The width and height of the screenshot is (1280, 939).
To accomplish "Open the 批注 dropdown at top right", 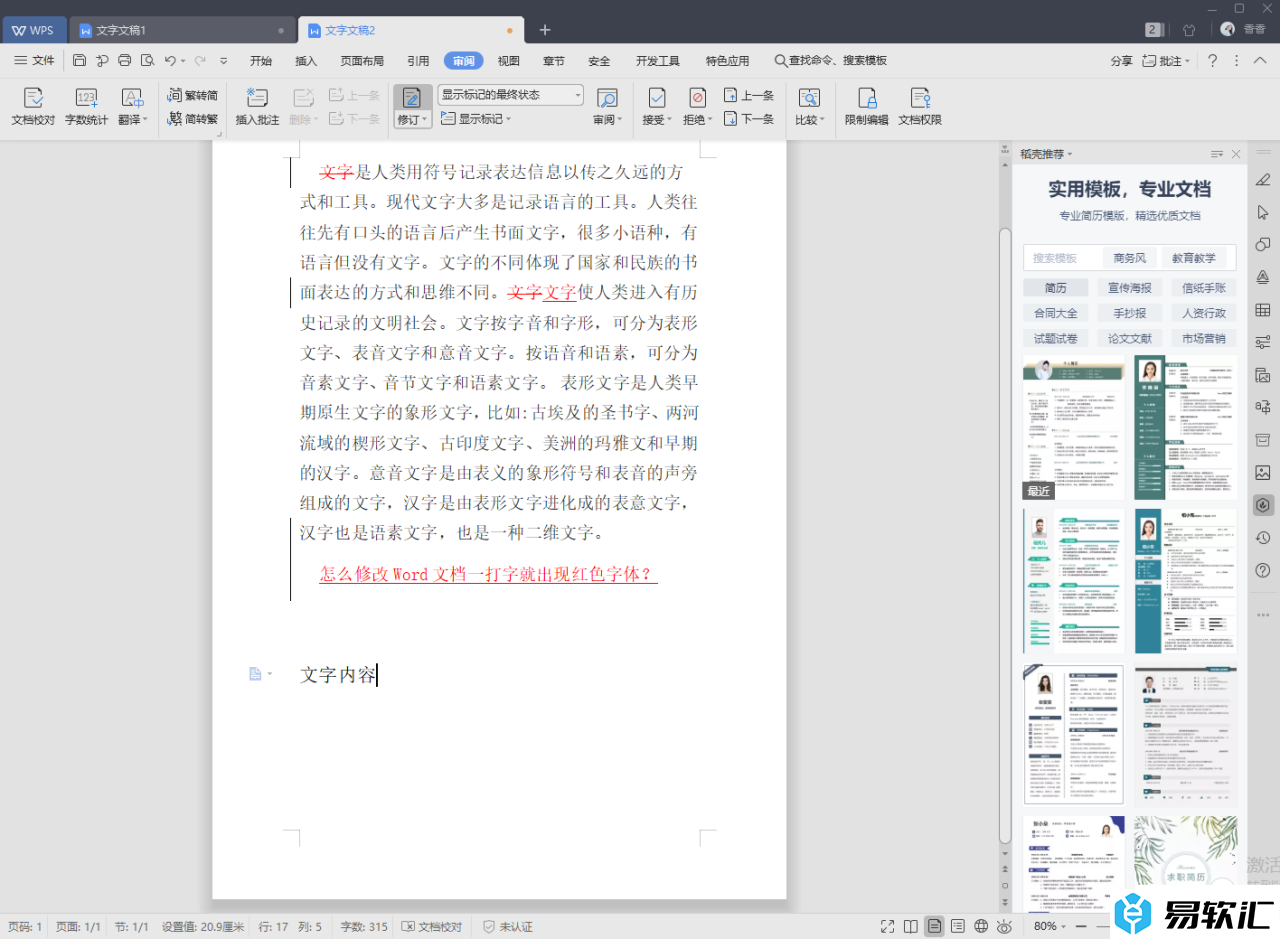I will 1166,61.
